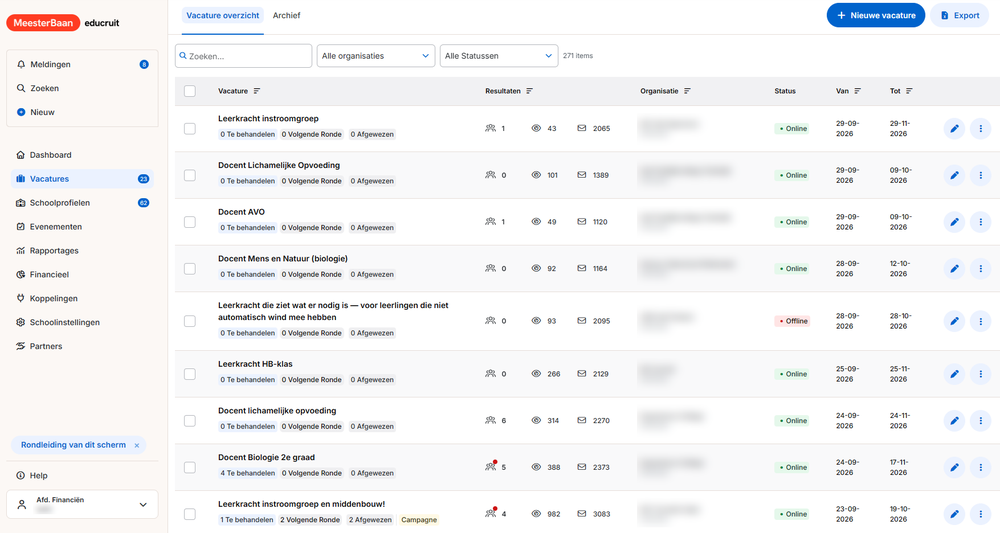Screen dimensions: 1000x533
Task: Select checkbox for the Offline Leerkracht vacancy
Action: click(x=190, y=321)
